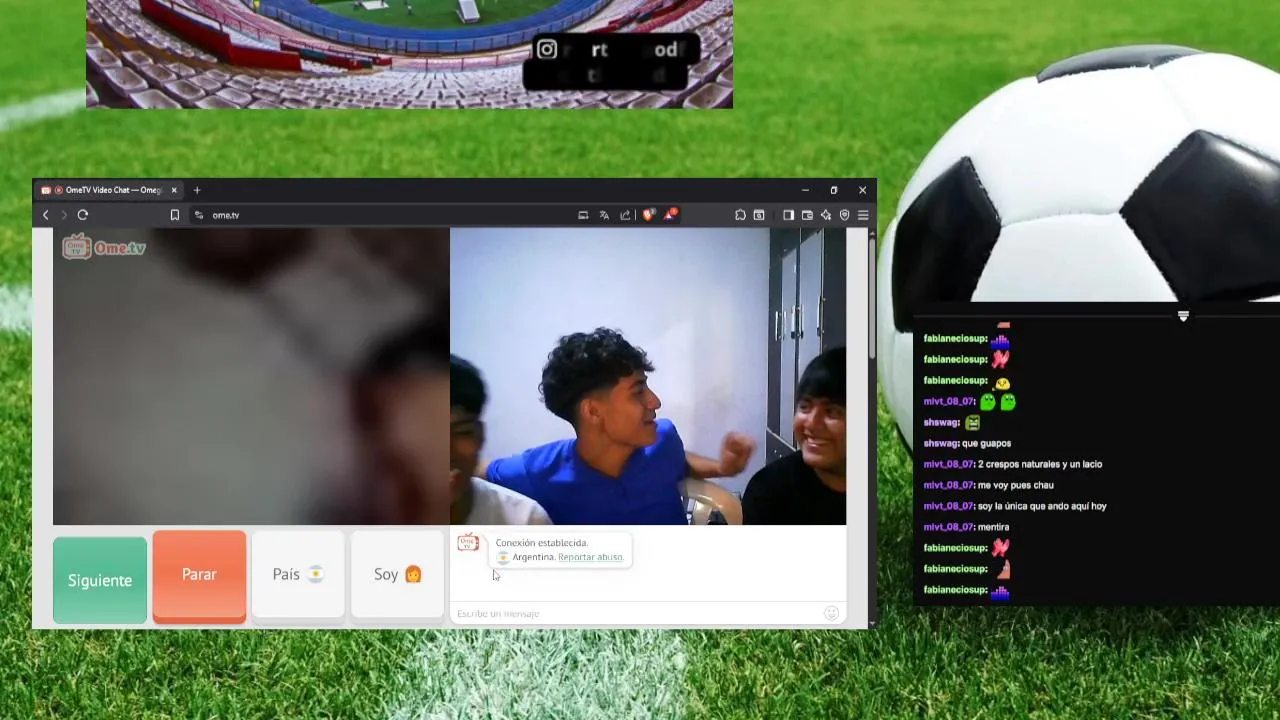Open the emoji smiley picker
Viewport: 1280px width, 720px height.
(x=831, y=613)
